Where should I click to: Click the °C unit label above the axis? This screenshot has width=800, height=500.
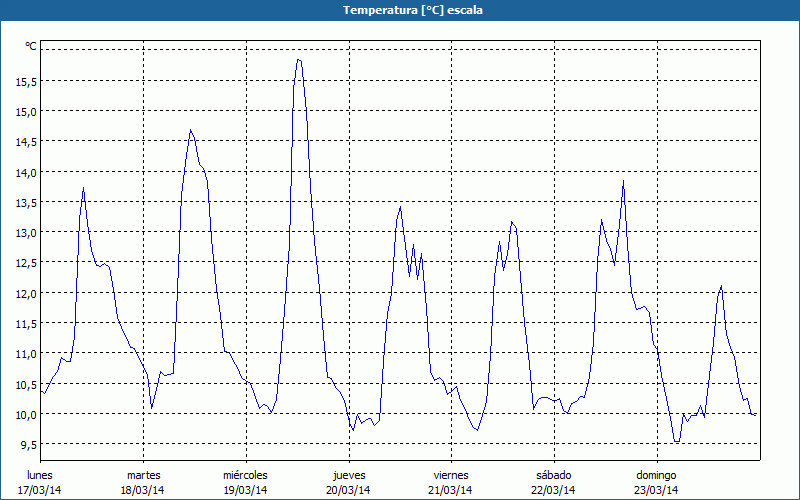coord(31,46)
